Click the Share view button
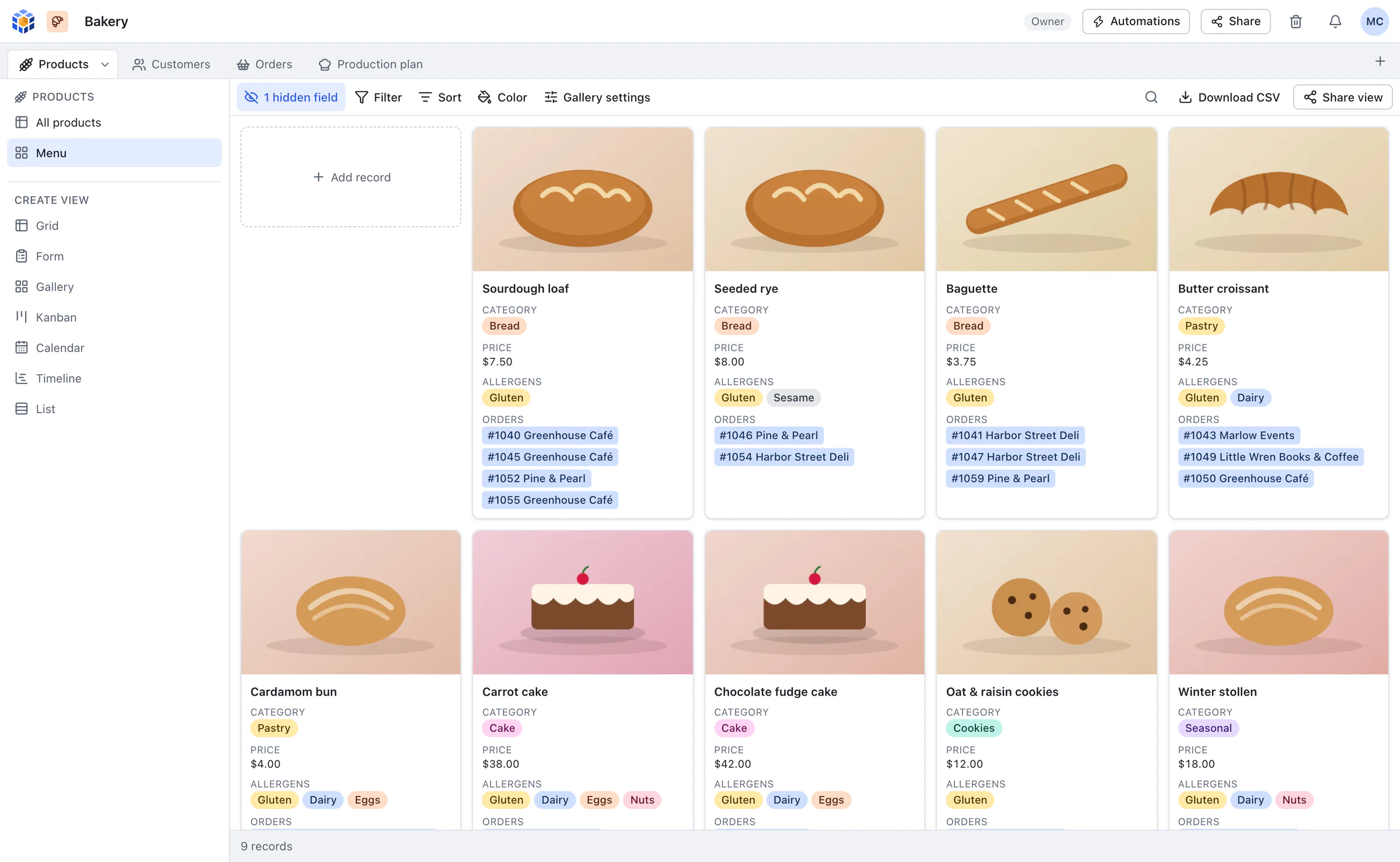Viewport: 1400px width, 862px height. [x=1343, y=97]
